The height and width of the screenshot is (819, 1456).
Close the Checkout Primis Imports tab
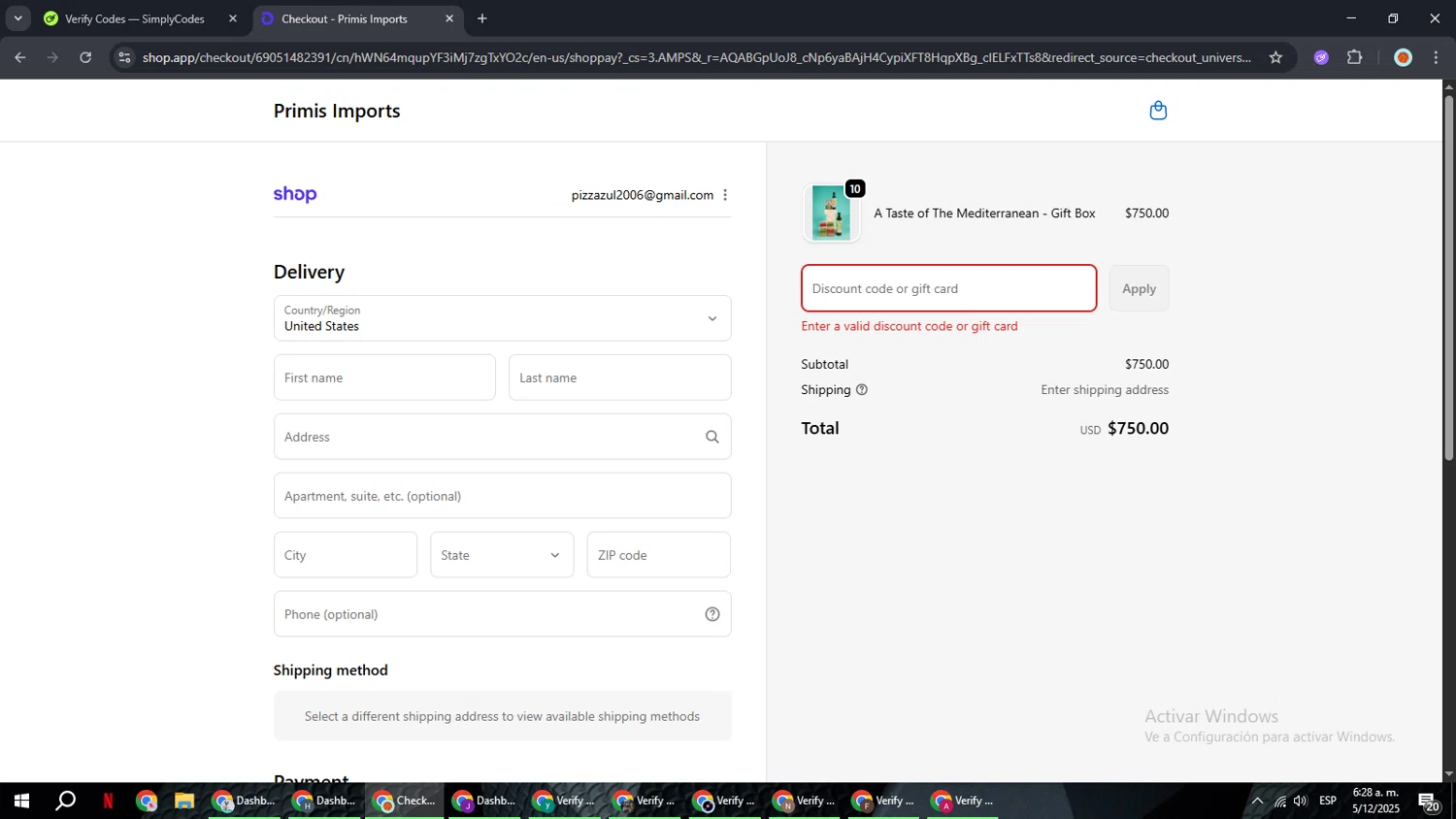pos(449,18)
